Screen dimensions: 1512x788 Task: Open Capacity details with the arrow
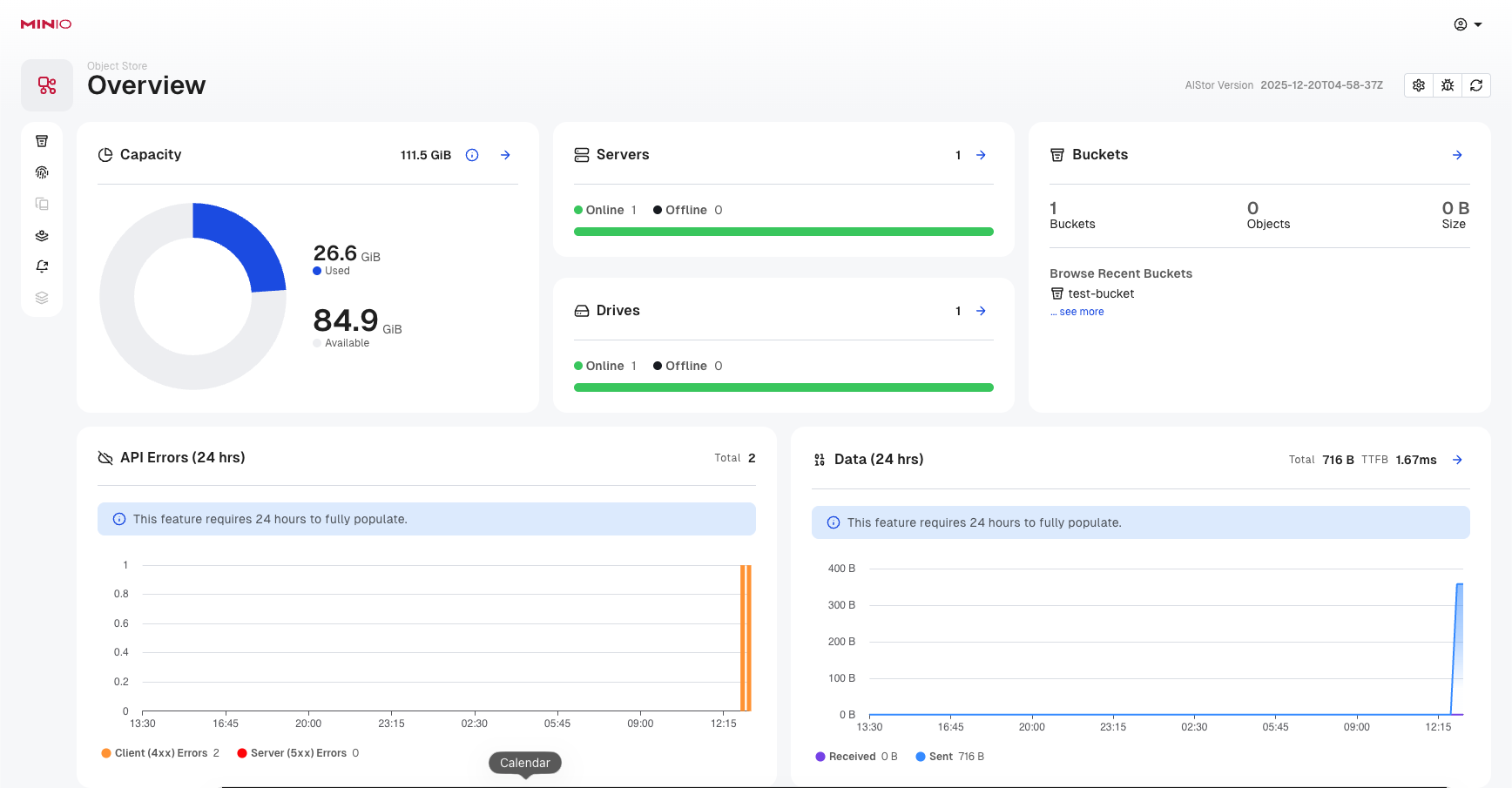point(505,155)
